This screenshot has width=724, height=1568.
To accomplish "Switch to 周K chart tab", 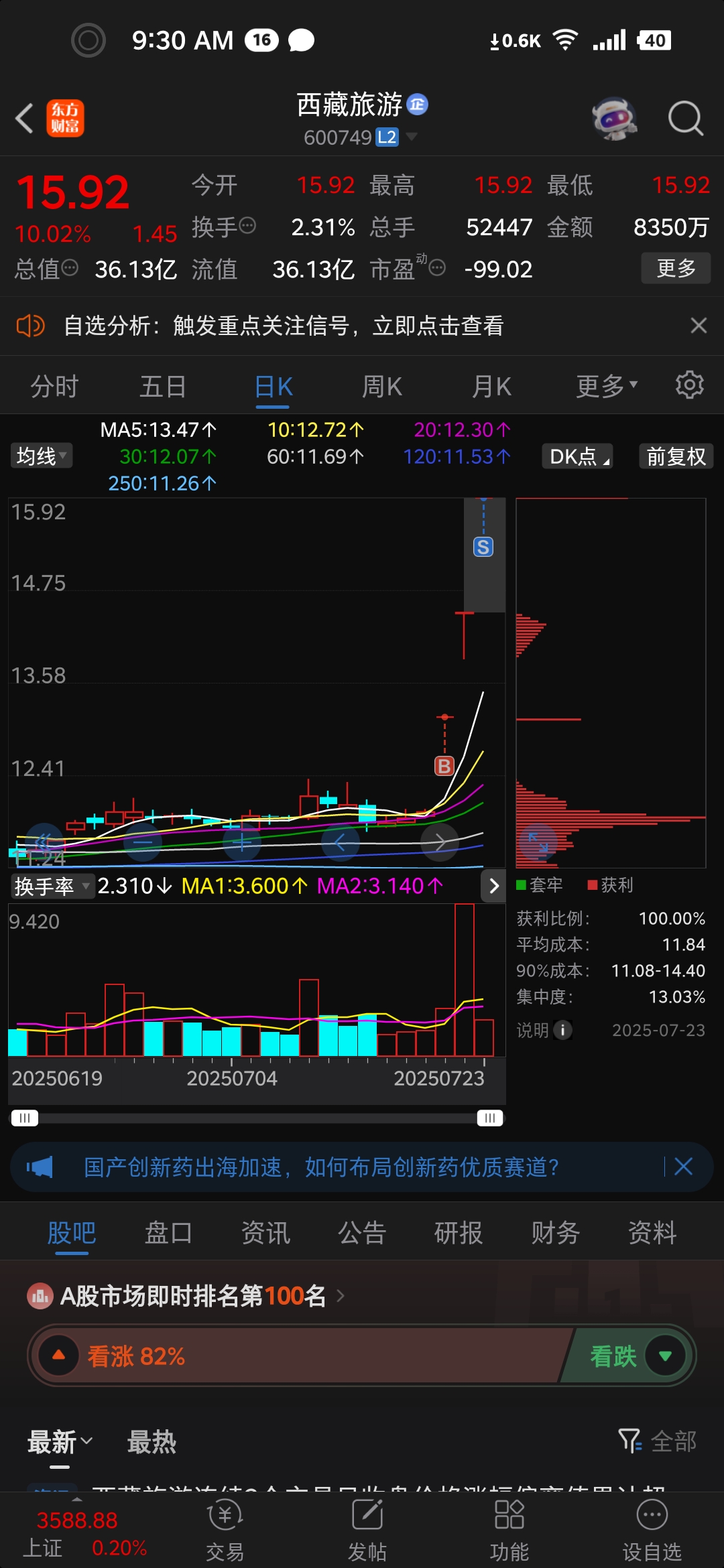I will (382, 387).
